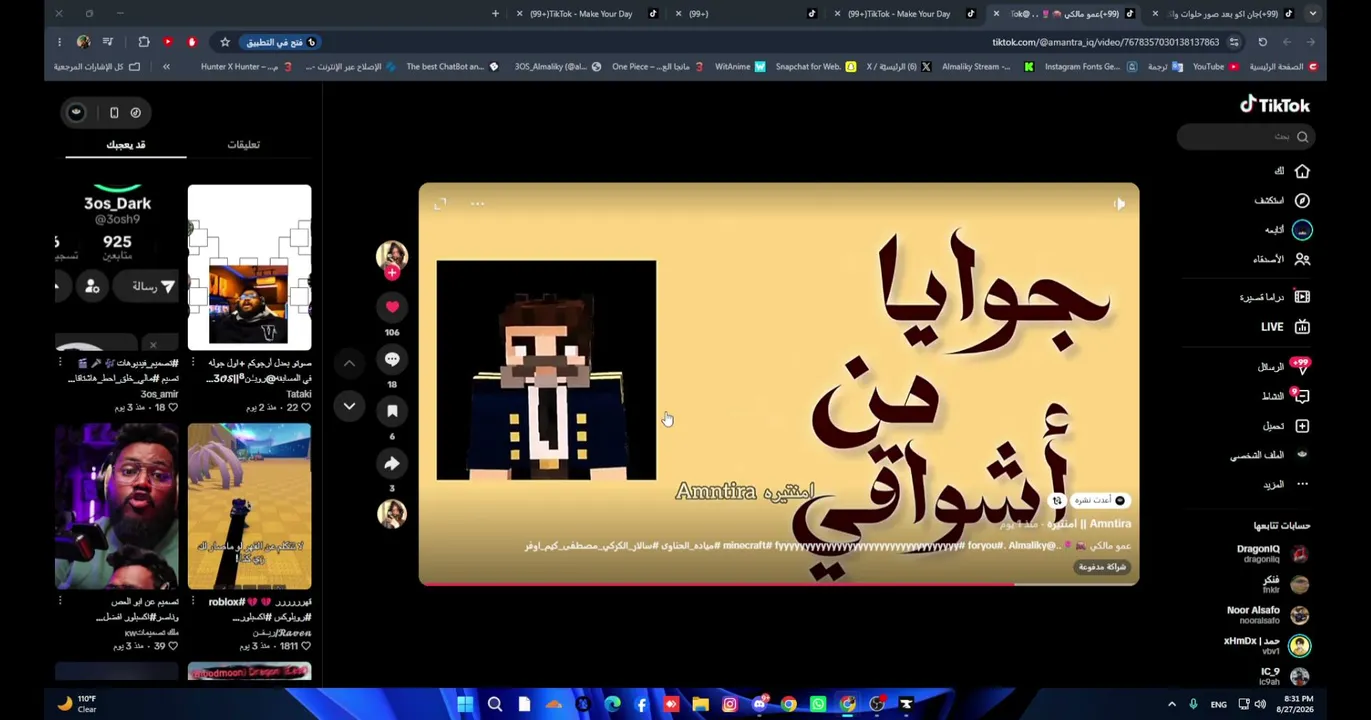The width and height of the screenshot is (1371, 720).
Task: Open the Noor Alsafo followed account
Action: (1268, 615)
